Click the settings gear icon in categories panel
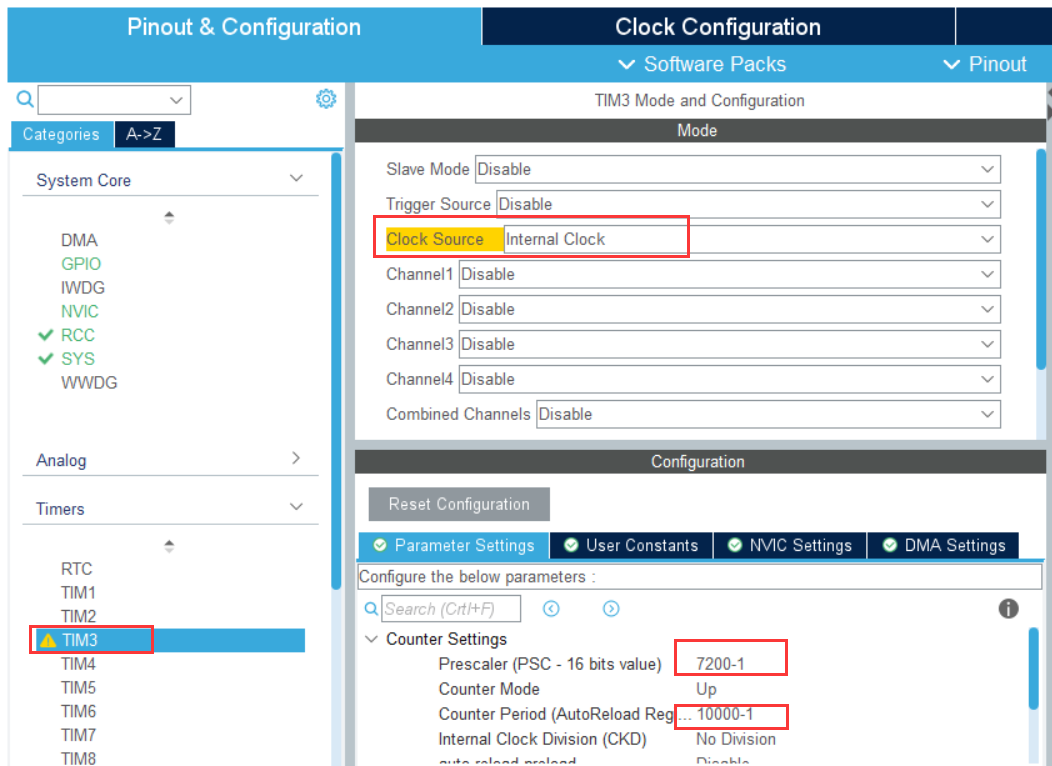This screenshot has width=1052, height=766. pyautogui.click(x=326, y=99)
